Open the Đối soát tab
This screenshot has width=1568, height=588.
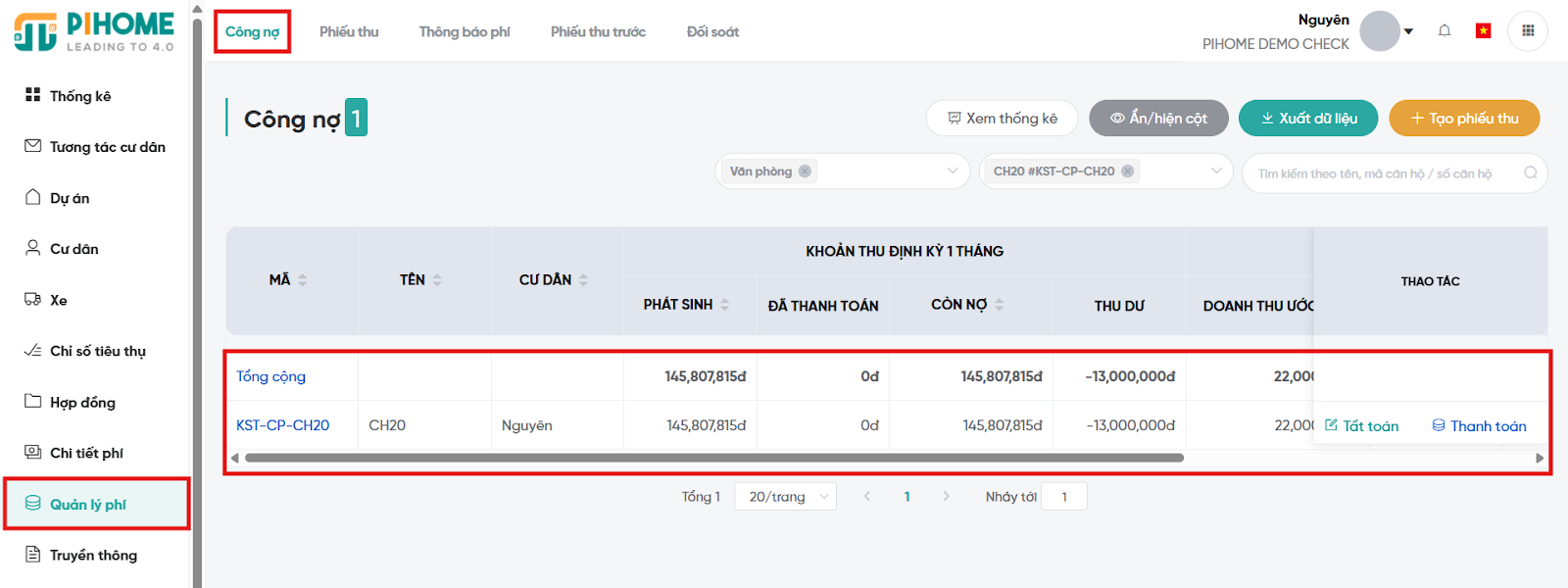(x=712, y=32)
